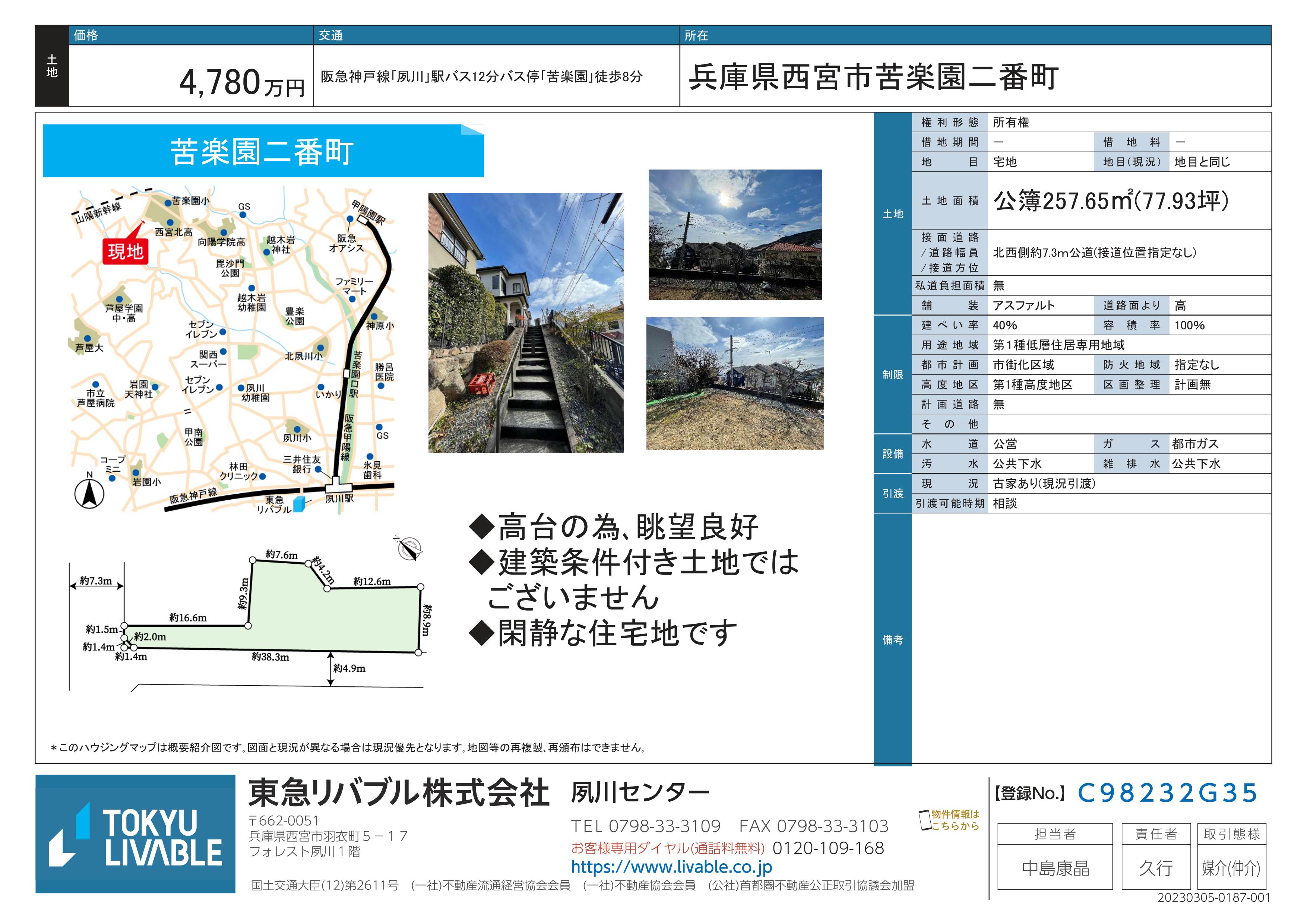Image resolution: width=1307 pixels, height=924 pixels.
Task: Click the sunny sky view photo
Action: click(735, 235)
